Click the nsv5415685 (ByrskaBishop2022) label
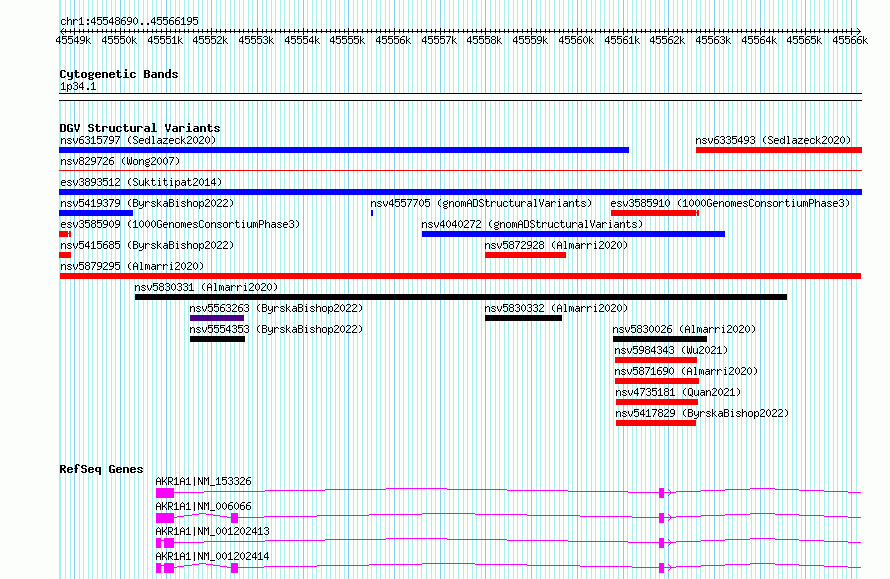Viewport: 890px width, 579px height. (x=147, y=245)
